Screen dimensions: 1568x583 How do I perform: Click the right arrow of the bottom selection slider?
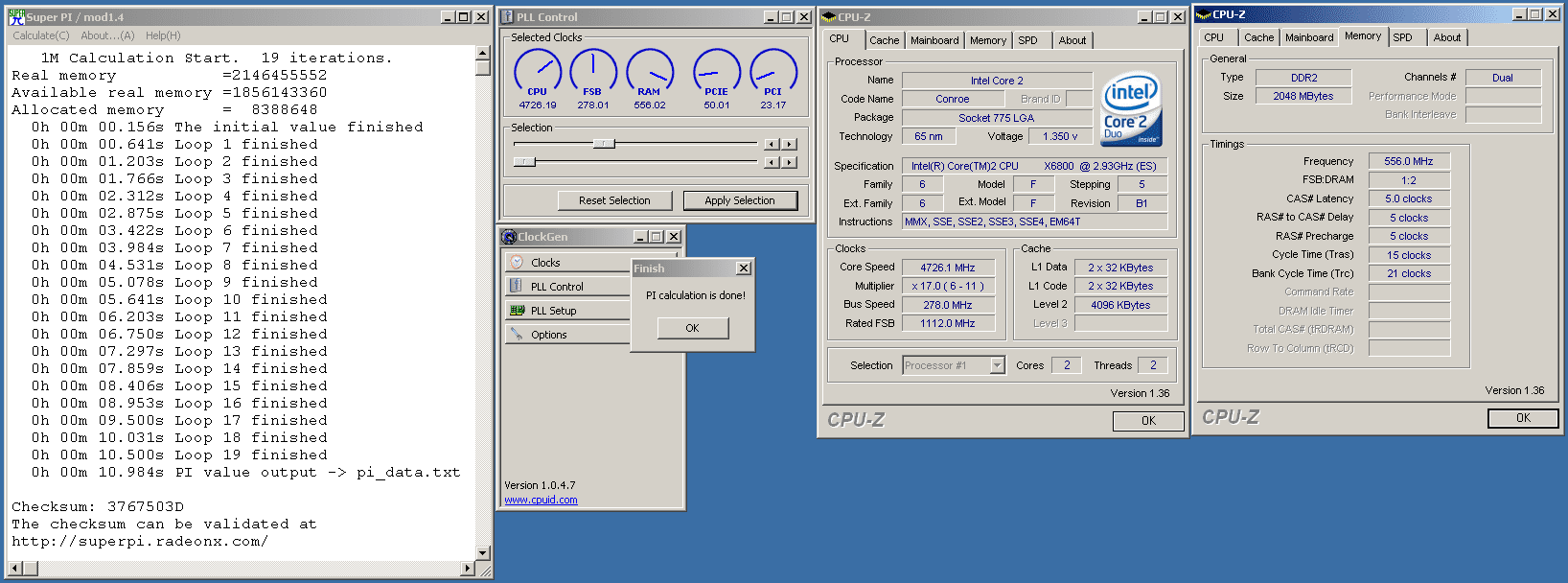[790, 162]
